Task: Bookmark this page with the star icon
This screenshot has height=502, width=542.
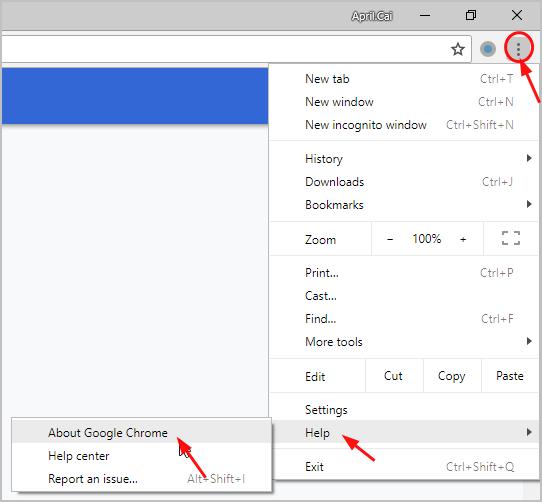Action: pos(458,49)
